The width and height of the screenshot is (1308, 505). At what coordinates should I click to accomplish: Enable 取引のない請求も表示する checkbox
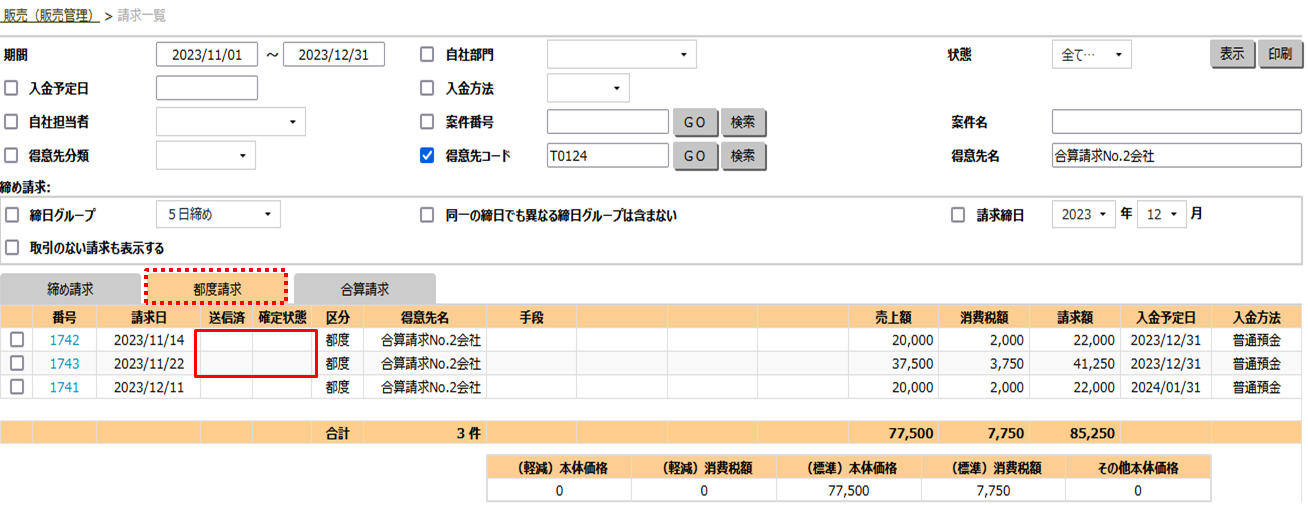[12, 247]
